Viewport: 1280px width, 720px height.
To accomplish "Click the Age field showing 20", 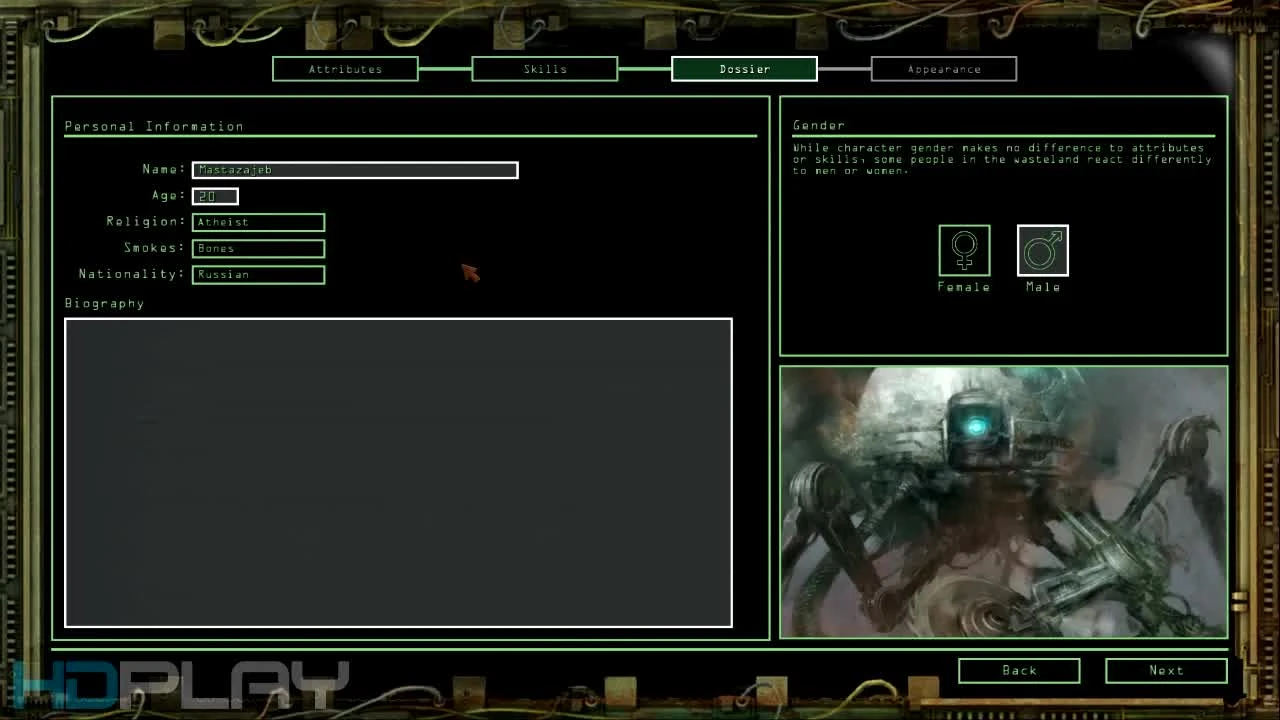I will click(214, 196).
